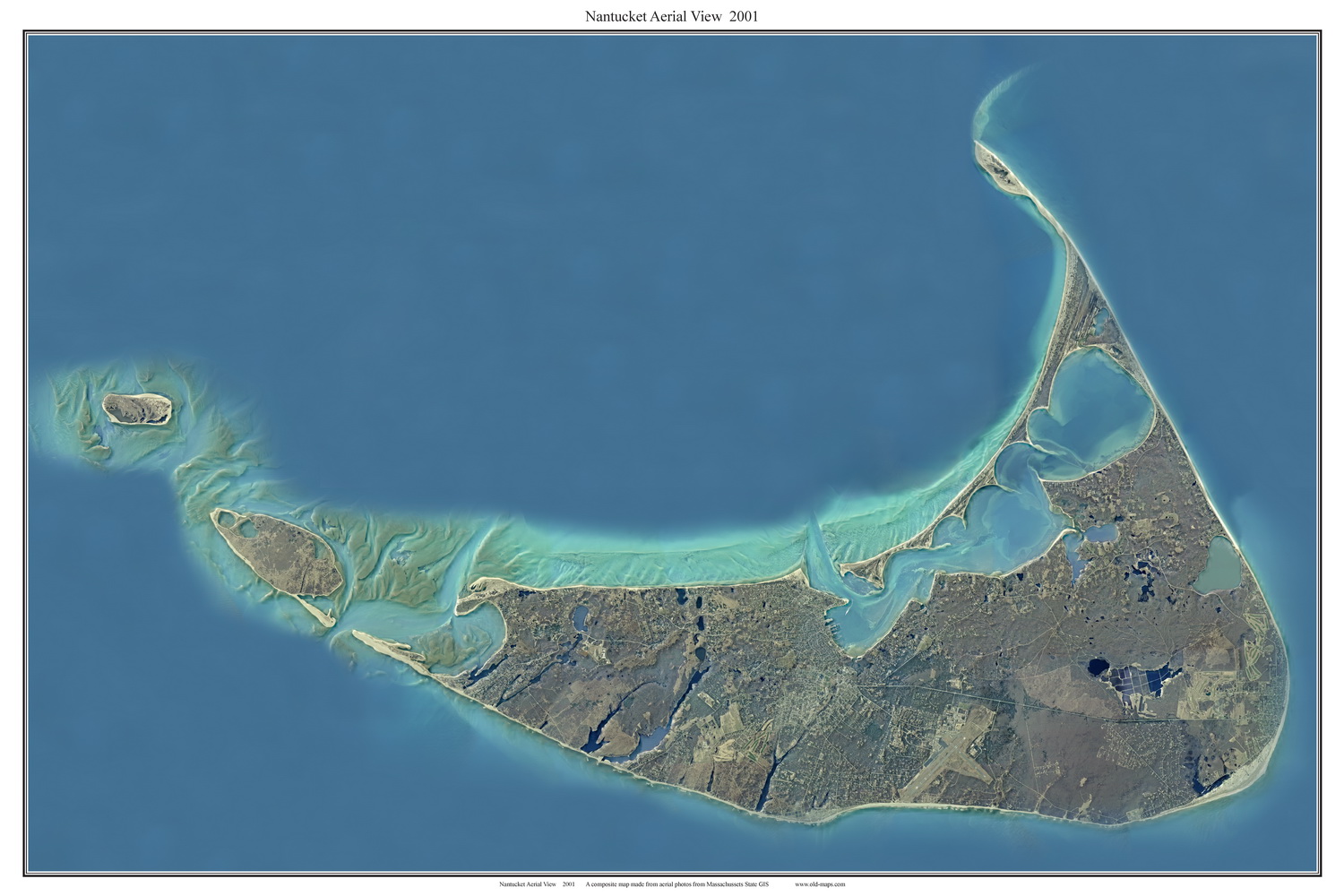Image resolution: width=1344 pixels, height=896 pixels.
Task: Click the title text 'Nantucket Aerial View 2001'
Action: [671, 15]
